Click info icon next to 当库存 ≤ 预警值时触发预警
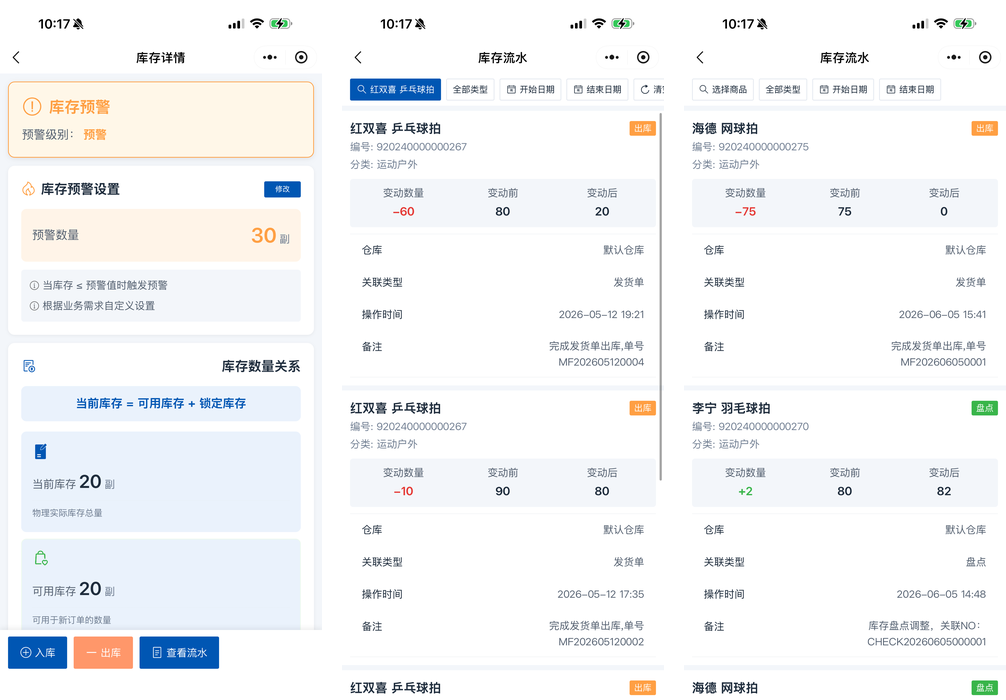1006x700 pixels. (34, 286)
